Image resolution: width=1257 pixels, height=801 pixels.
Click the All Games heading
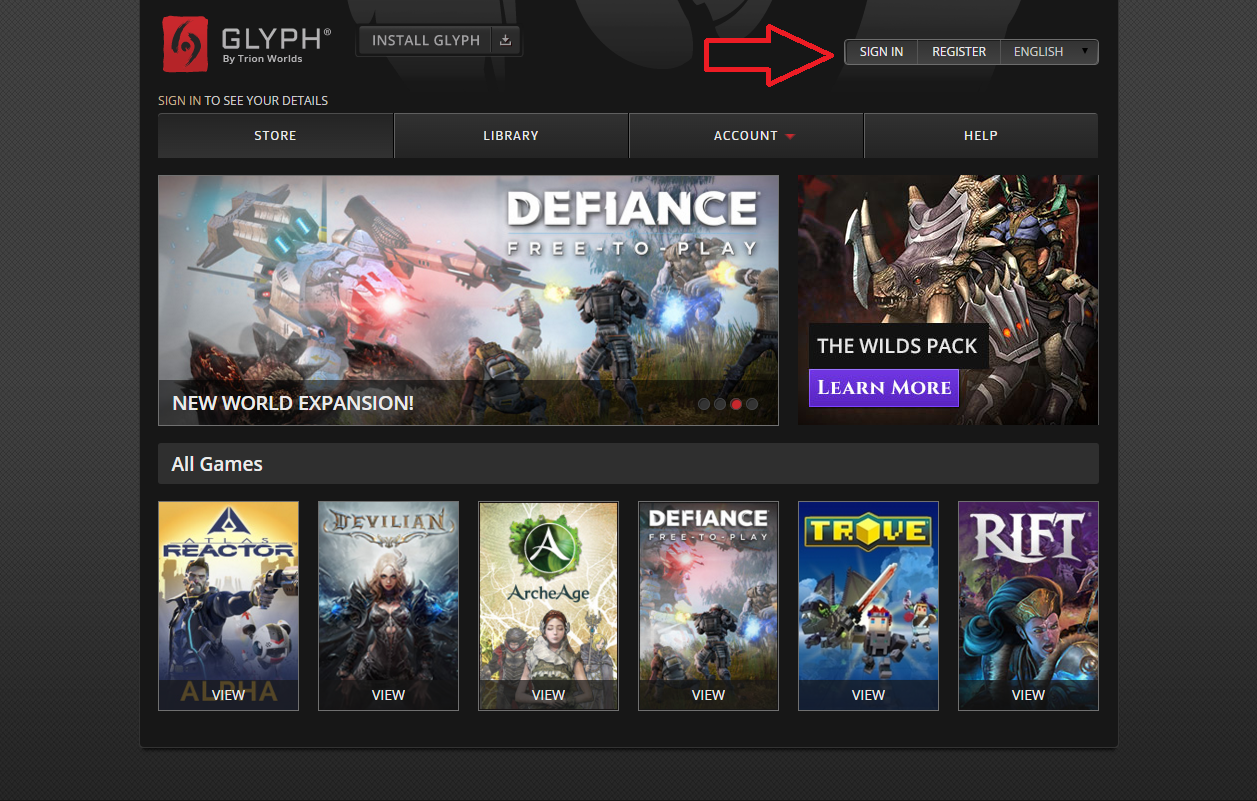[217, 464]
